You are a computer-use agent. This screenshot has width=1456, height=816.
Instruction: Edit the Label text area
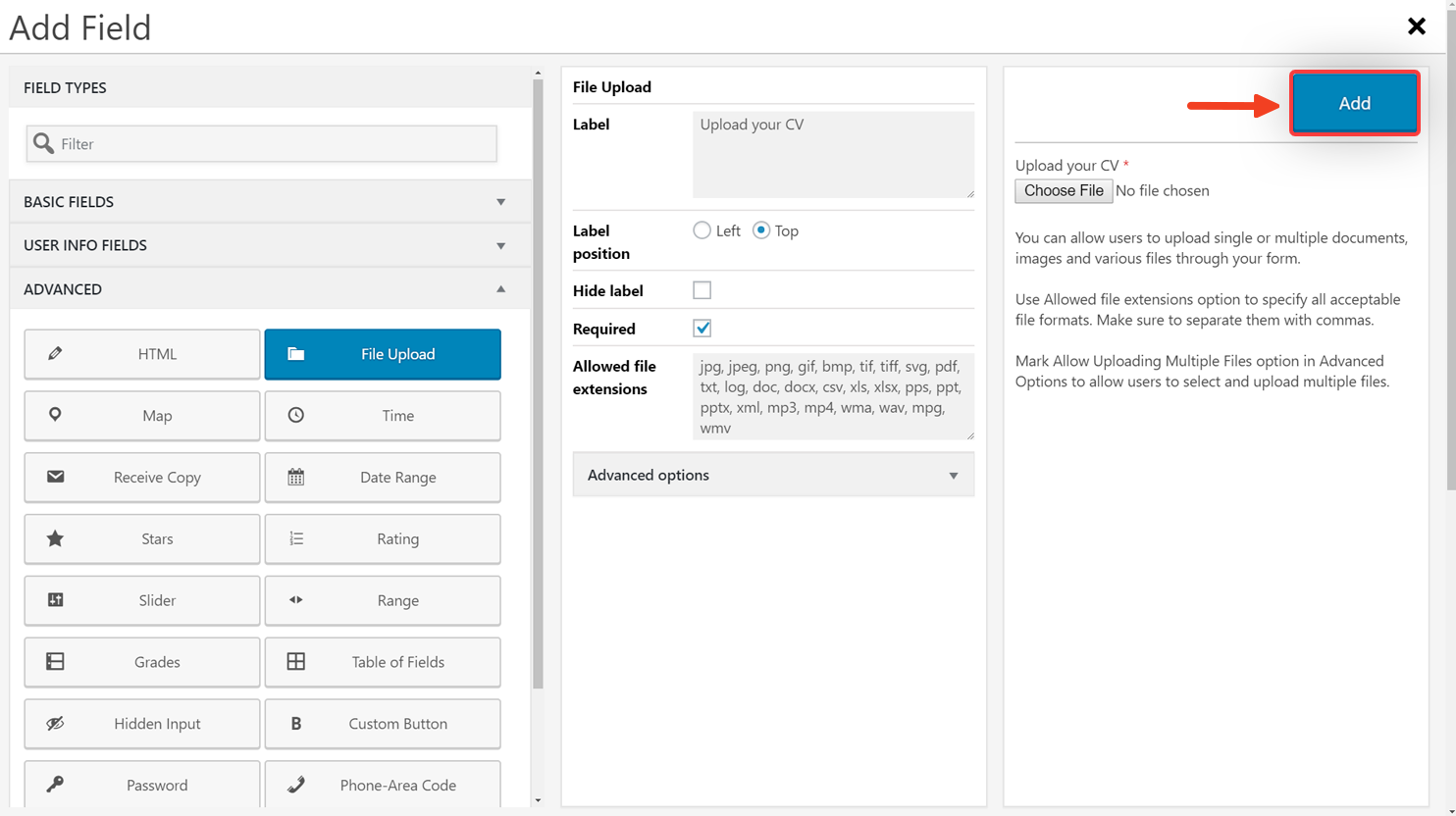[x=833, y=154]
